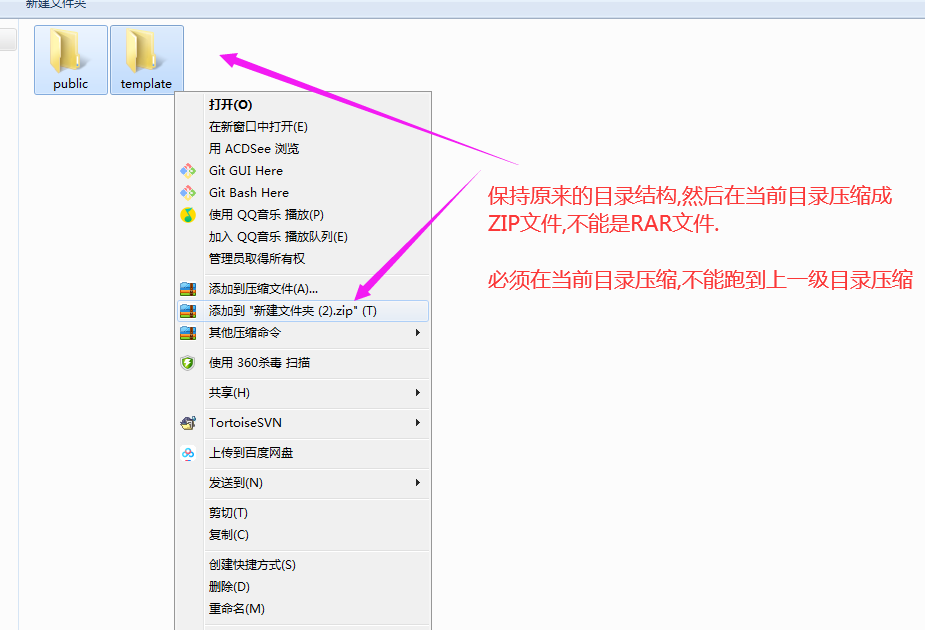The width and height of the screenshot is (925, 630).
Task: Add to "新建文件夹 (2).zip" entry
Action: (292, 311)
